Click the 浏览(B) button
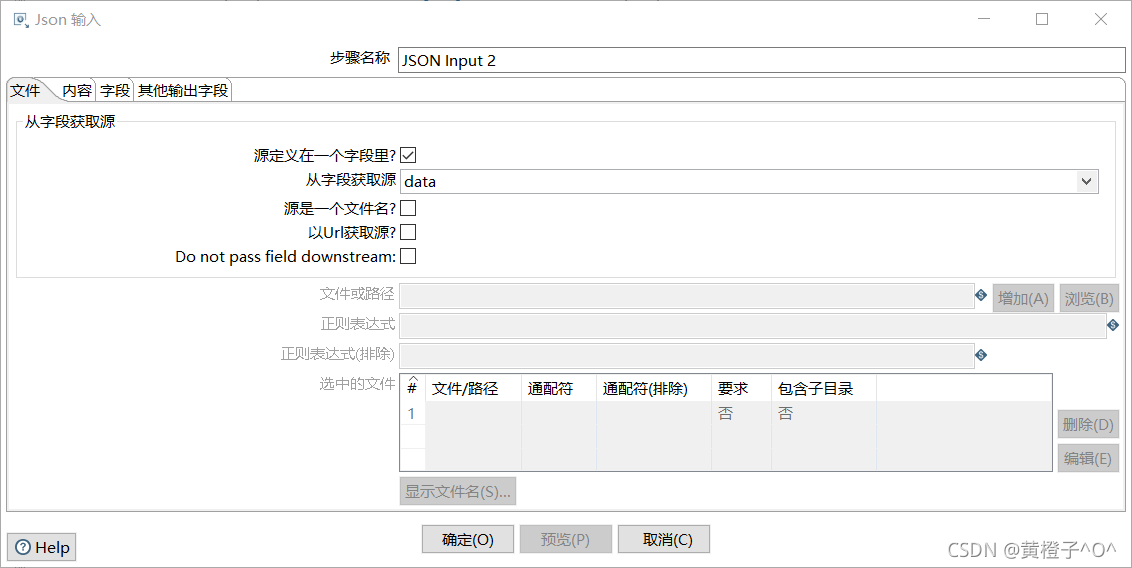Image resolution: width=1132 pixels, height=568 pixels. [1089, 298]
